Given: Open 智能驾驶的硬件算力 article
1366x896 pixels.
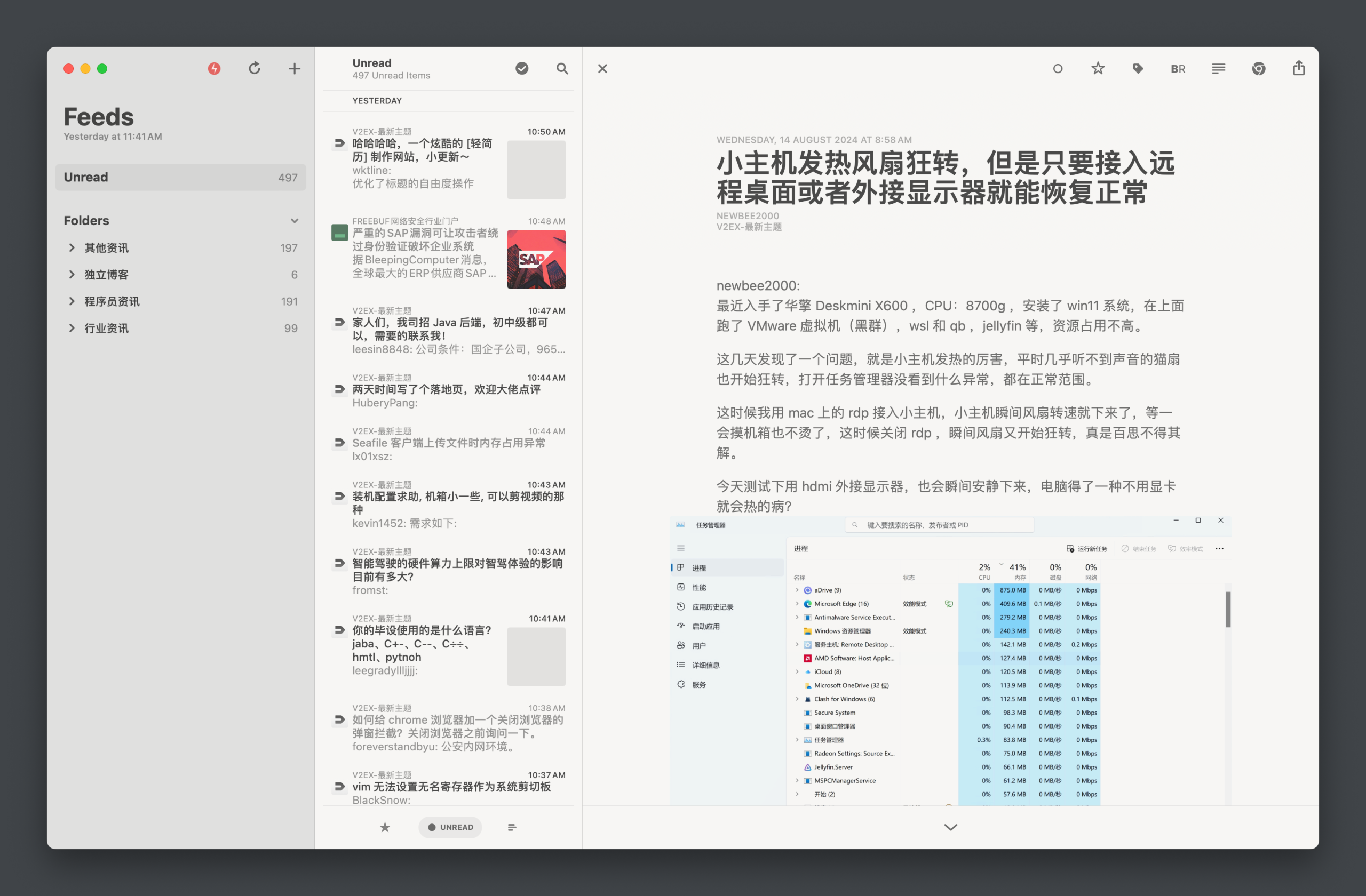Looking at the screenshot, I should pos(449,571).
